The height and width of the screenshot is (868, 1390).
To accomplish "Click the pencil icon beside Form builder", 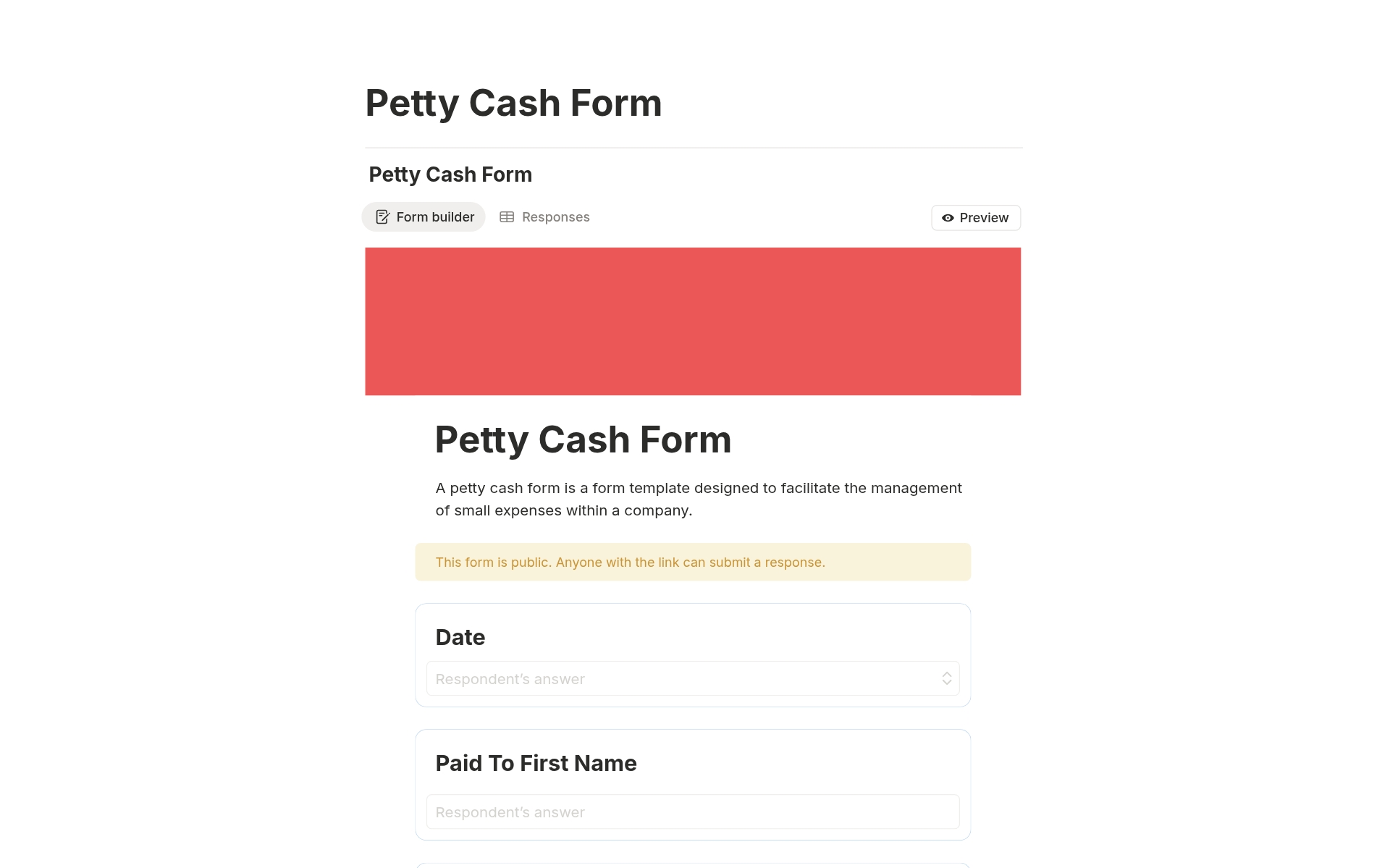I will click(x=382, y=216).
